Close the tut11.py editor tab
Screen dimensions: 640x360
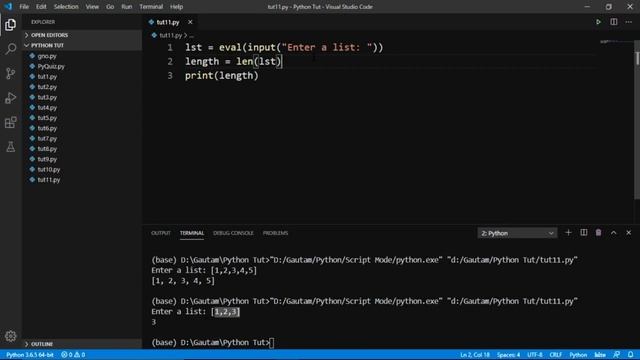(190, 22)
